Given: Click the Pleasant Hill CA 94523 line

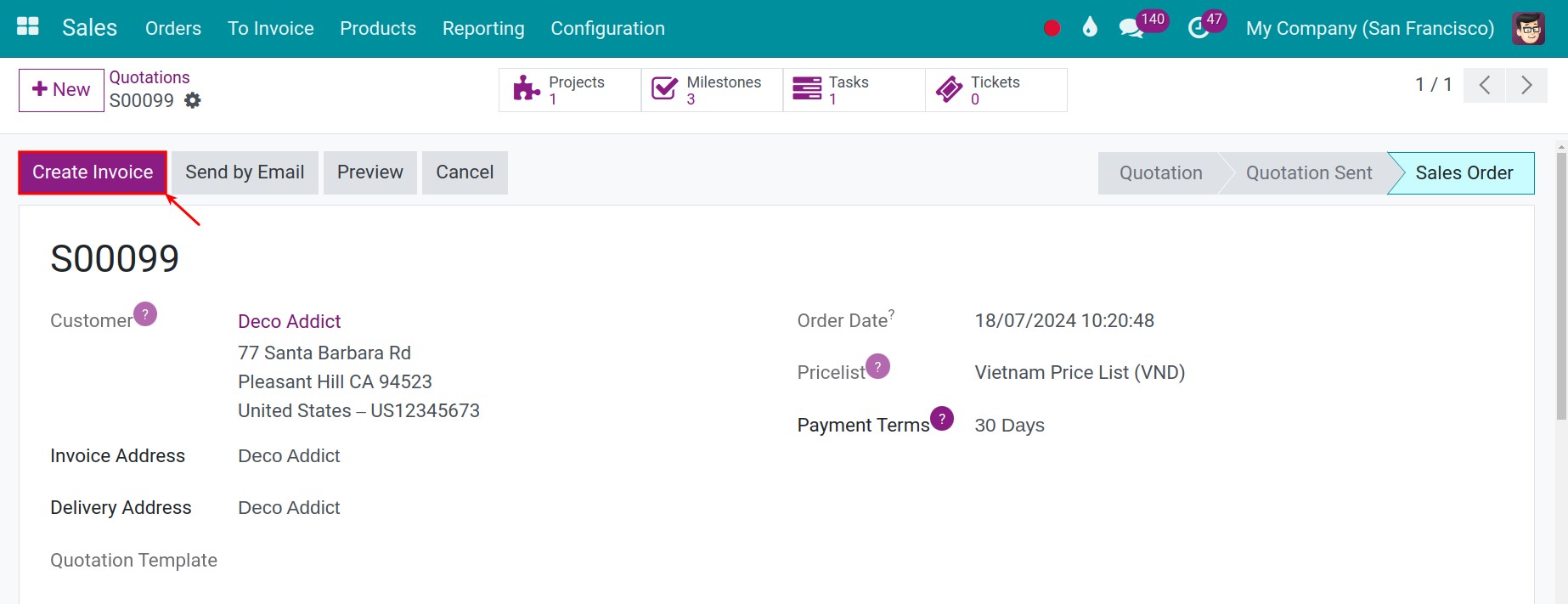Looking at the screenshot, I should coord(335,382).
